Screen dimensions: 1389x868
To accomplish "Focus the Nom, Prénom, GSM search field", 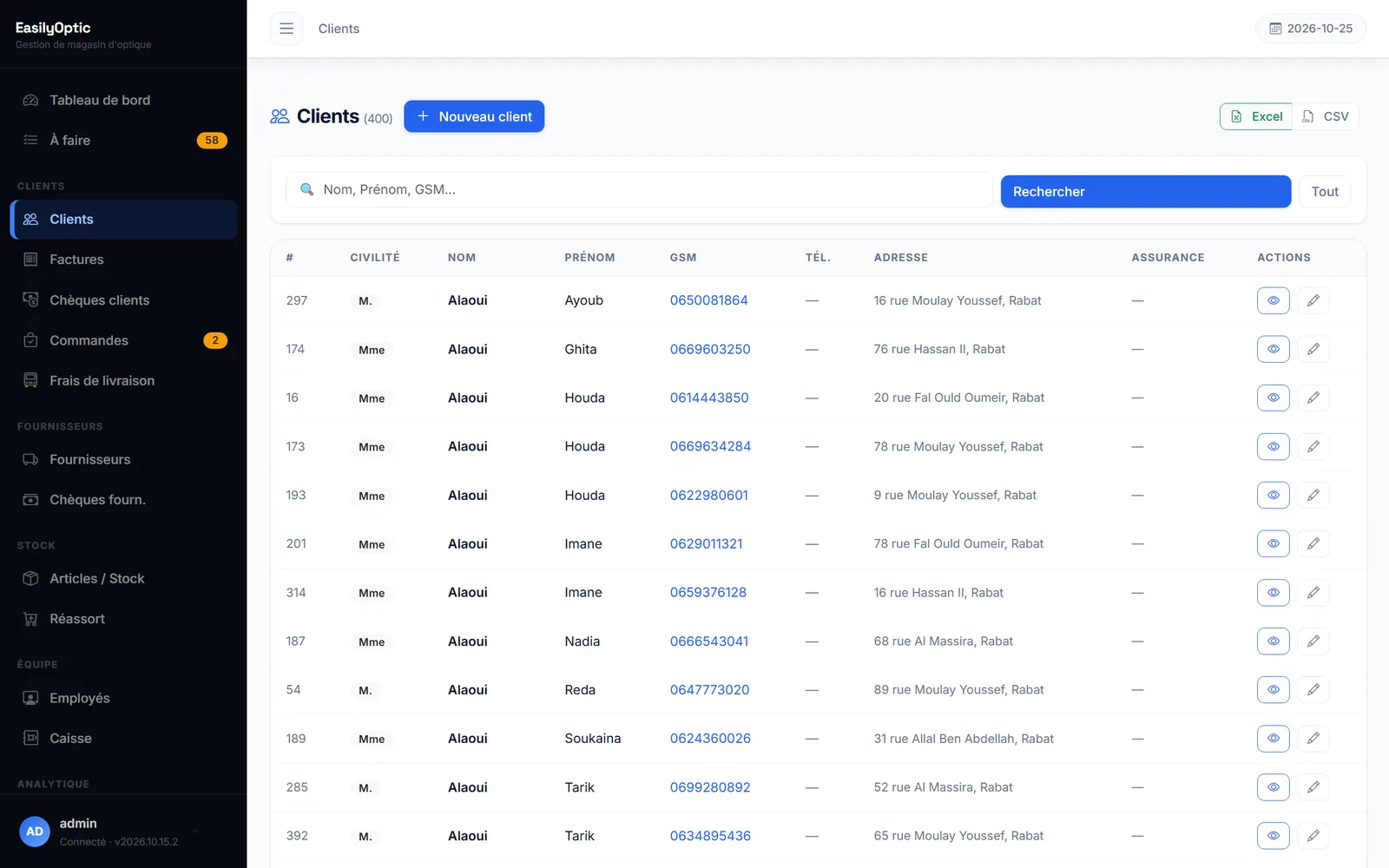I will [639, 189].
